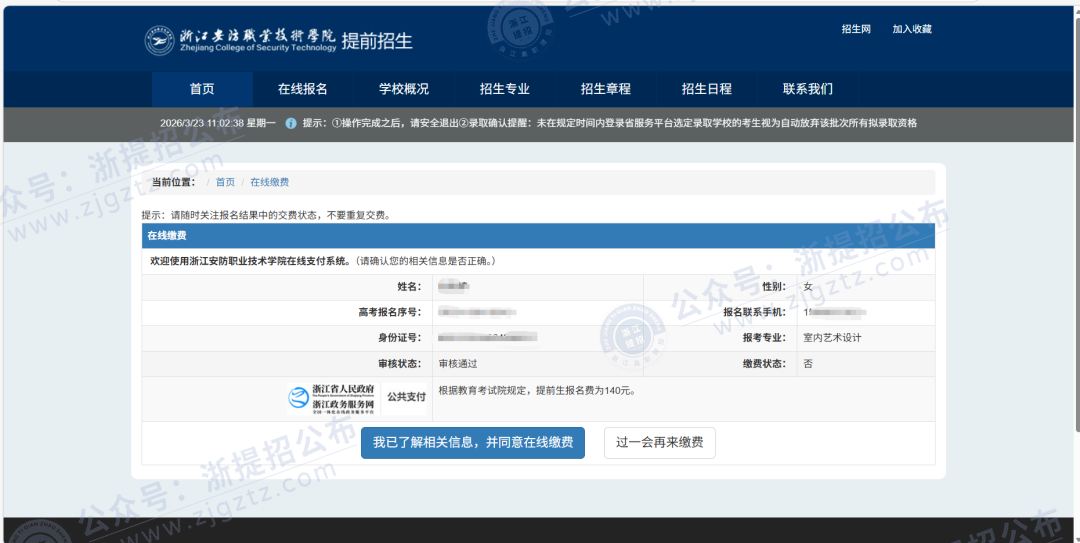1080x543 pixels.
Task: Open the 在线报名 navigation item
Action: tap(303, 89)
